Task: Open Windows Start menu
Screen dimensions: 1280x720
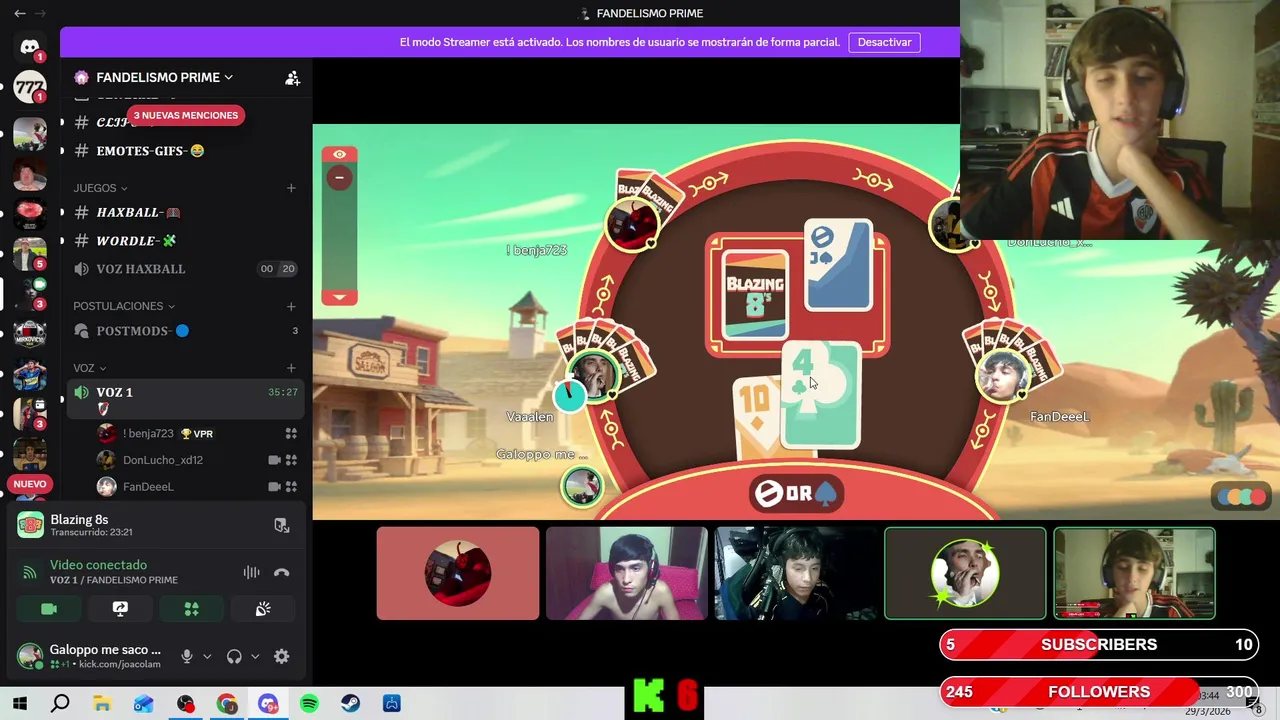Action: pyautogui.click(x=19, y=704)
